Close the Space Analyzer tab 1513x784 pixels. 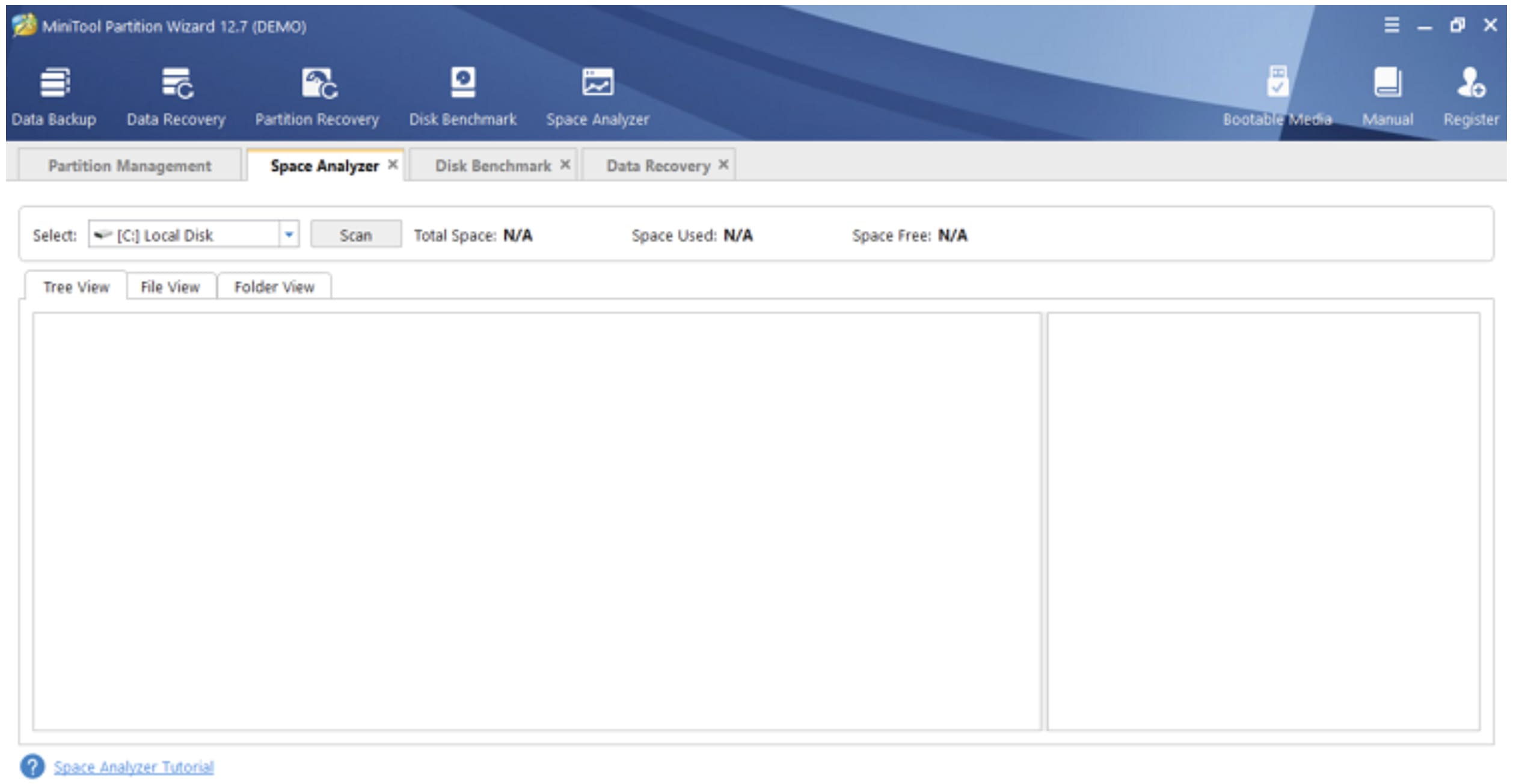click(393, 164)
